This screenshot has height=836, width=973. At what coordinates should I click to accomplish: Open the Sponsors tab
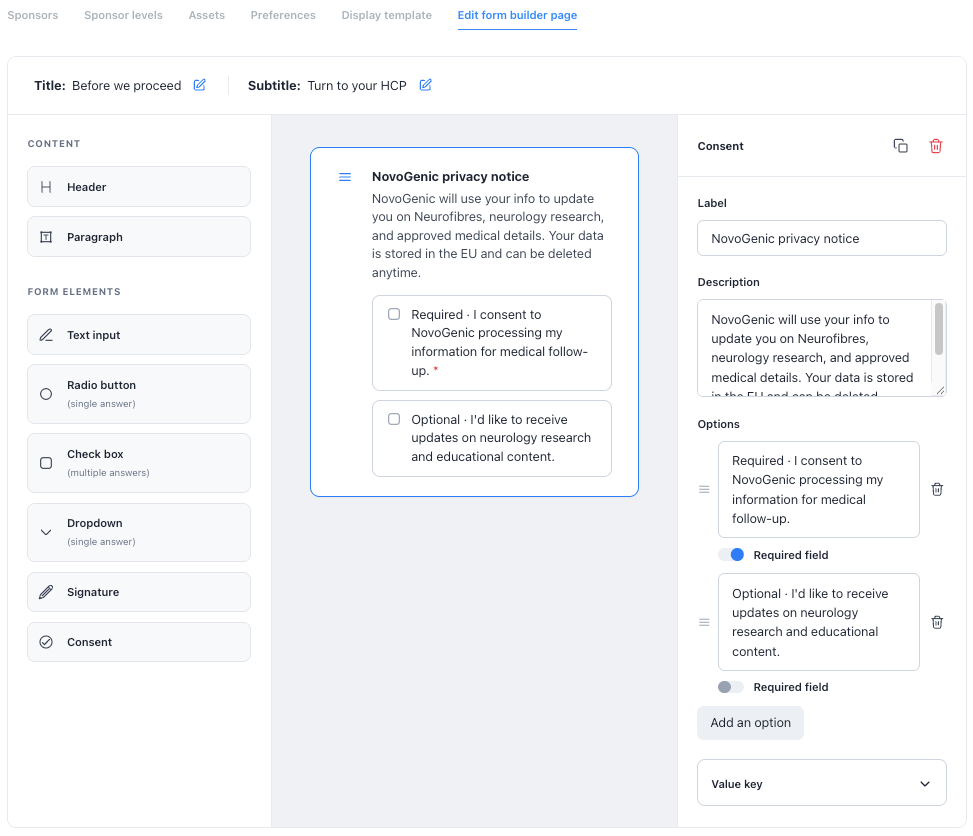pyautogui.click(x=33, y=15)
